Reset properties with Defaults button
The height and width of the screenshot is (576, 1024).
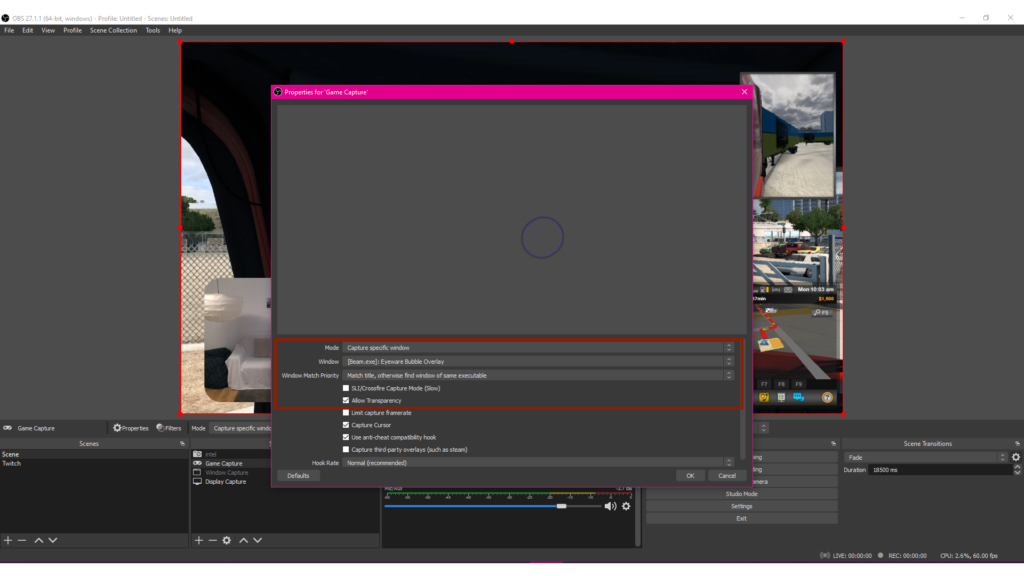pyautogui.click(x=298, y=475)
